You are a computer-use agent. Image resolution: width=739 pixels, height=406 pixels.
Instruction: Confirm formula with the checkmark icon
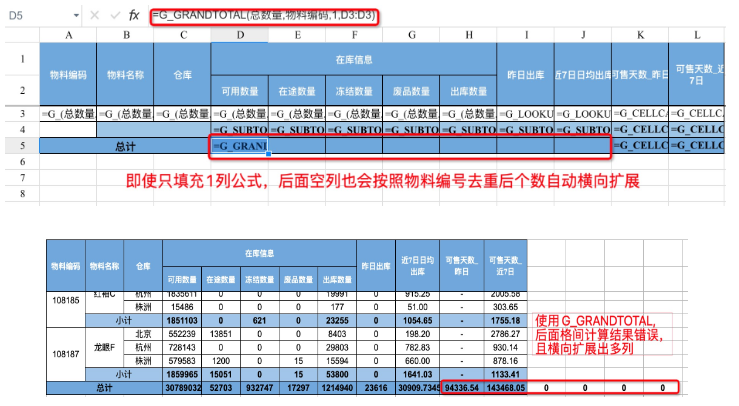click(115, 16)
